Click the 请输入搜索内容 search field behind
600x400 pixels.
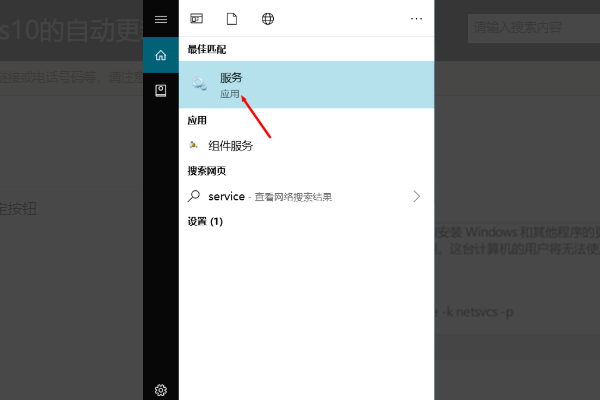(x=534, y=28)
